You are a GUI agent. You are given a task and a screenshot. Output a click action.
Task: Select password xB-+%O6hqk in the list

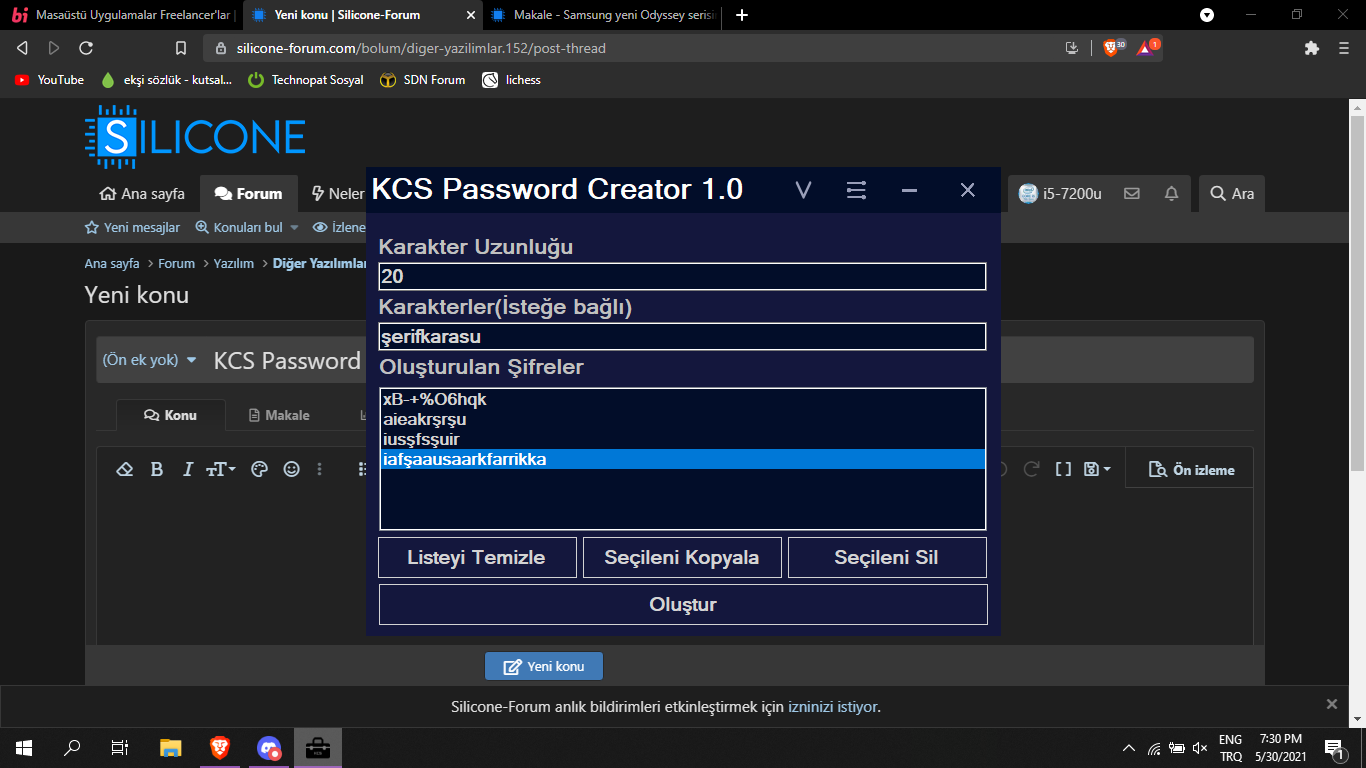click(683, 399)
